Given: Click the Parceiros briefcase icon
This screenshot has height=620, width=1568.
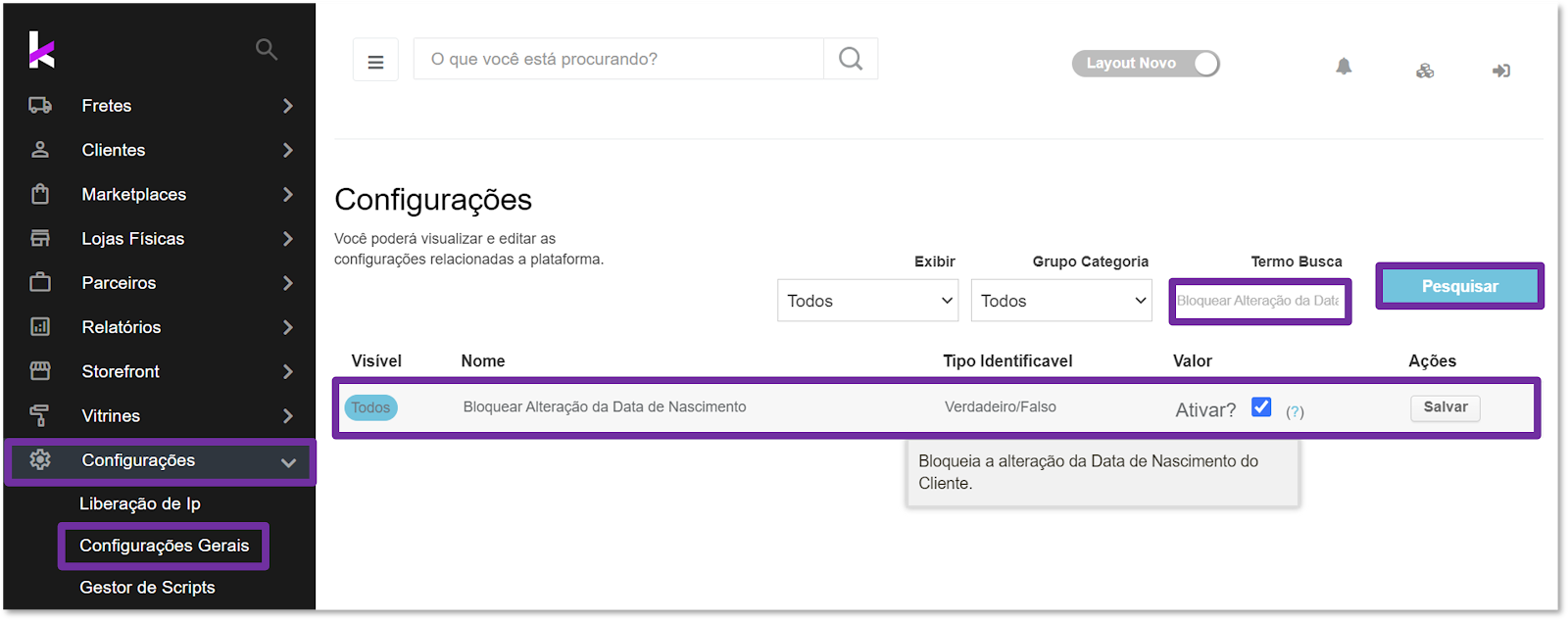Looking at the screenshot, I should pos(40,282).
